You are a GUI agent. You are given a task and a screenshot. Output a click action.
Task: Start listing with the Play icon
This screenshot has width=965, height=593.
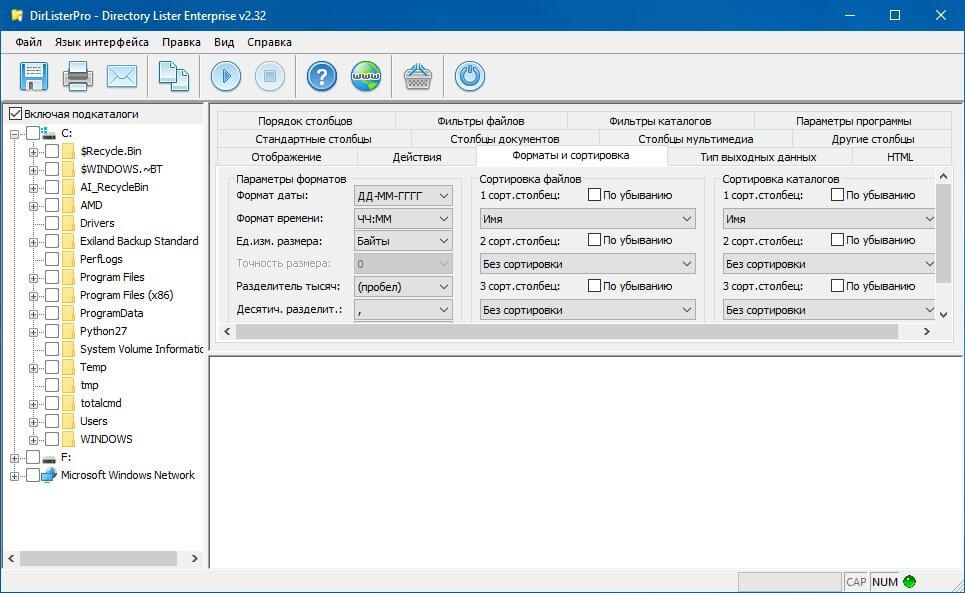point(226,76)
